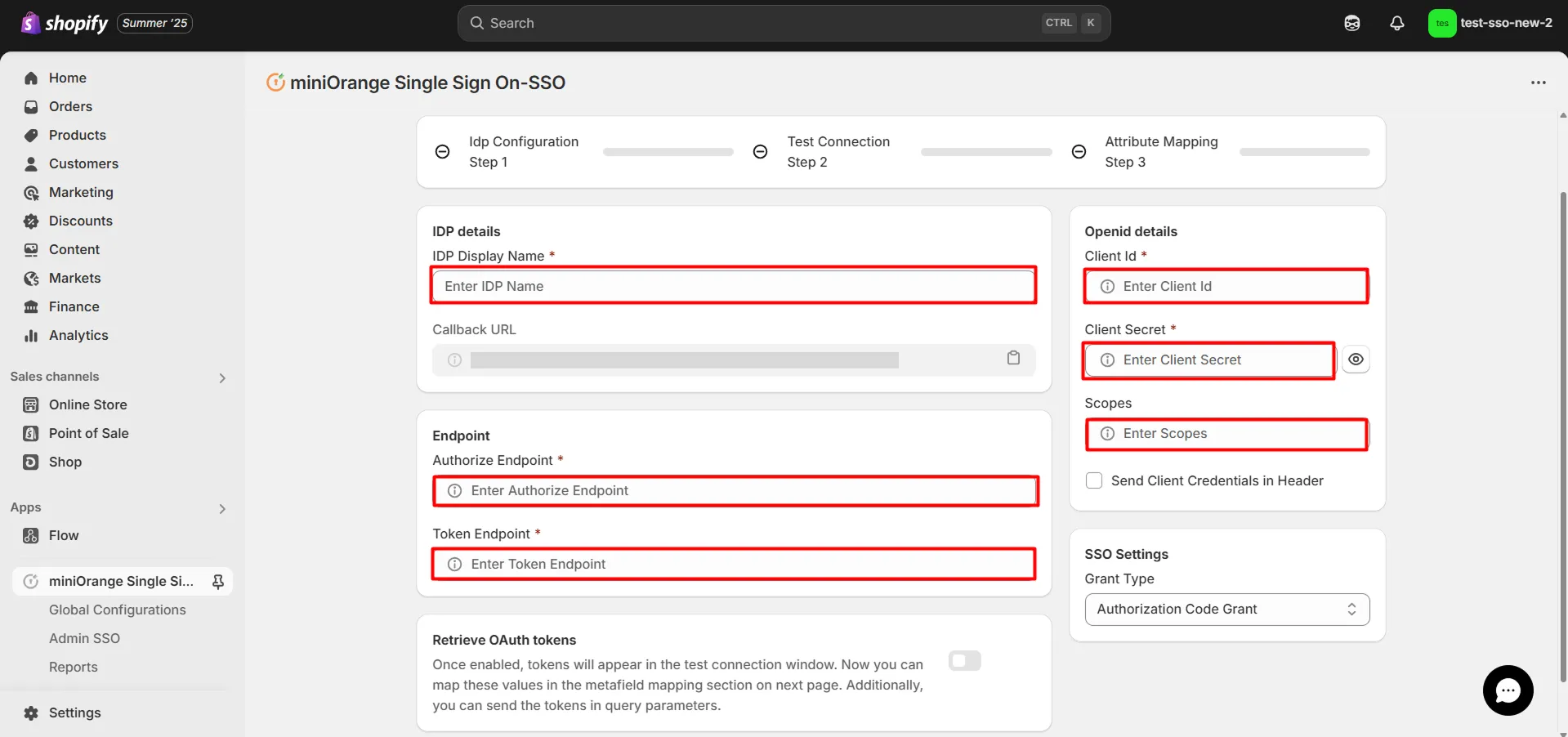The width and height of the screenshot is (1568, 737).
Task: Click the Products tag icon
Action: (x=31, y=136)
